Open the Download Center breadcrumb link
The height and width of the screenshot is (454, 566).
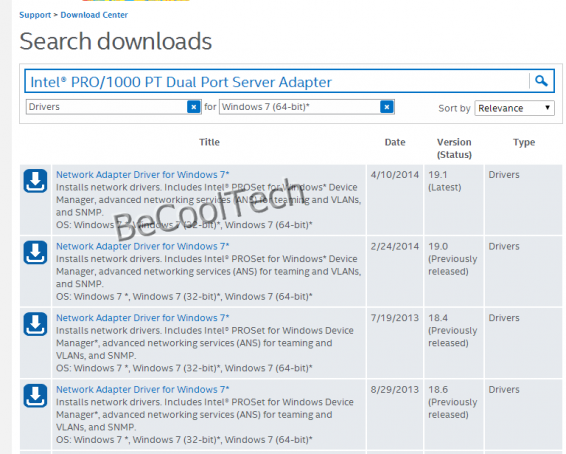tap(94, 15)
